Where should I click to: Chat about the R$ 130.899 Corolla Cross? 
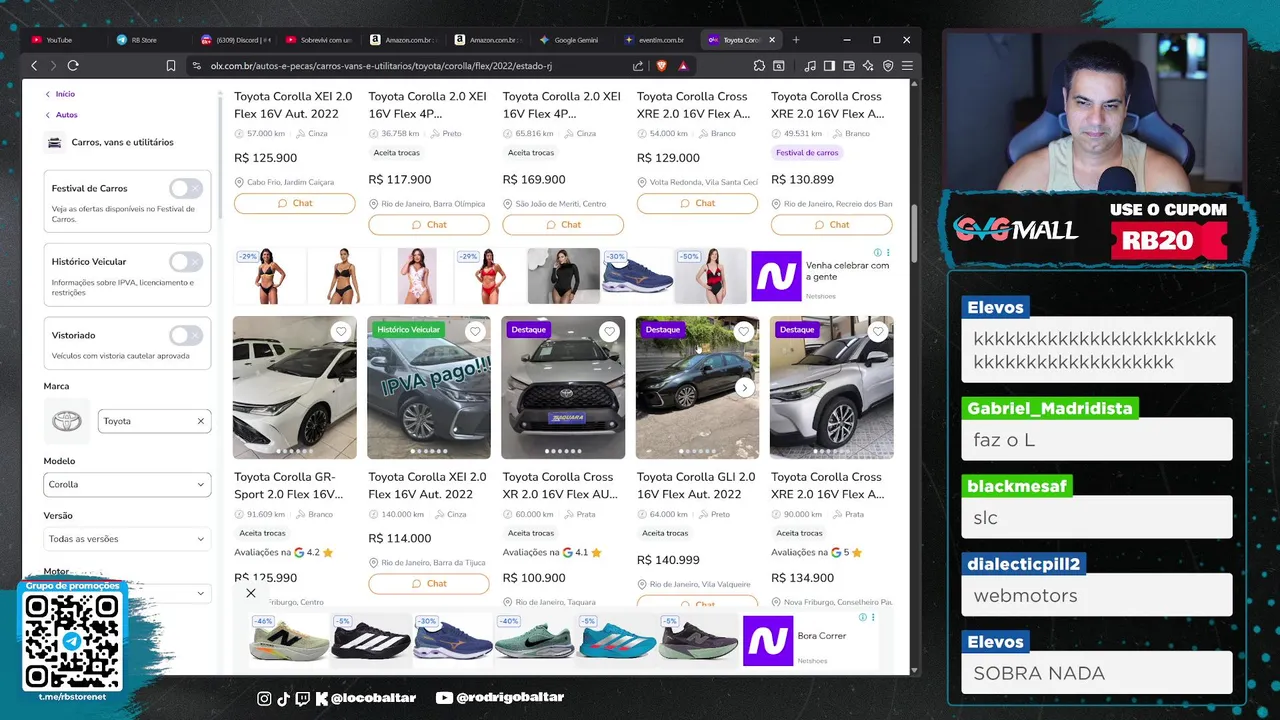831,225
